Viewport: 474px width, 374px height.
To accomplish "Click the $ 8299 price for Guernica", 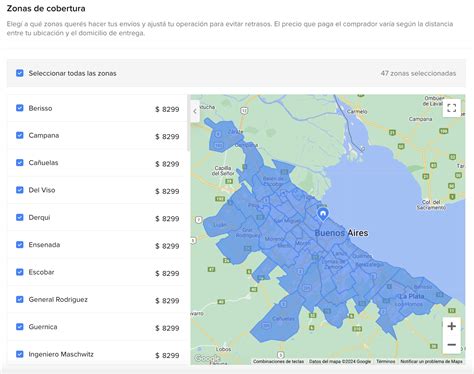I will point(167,328).
